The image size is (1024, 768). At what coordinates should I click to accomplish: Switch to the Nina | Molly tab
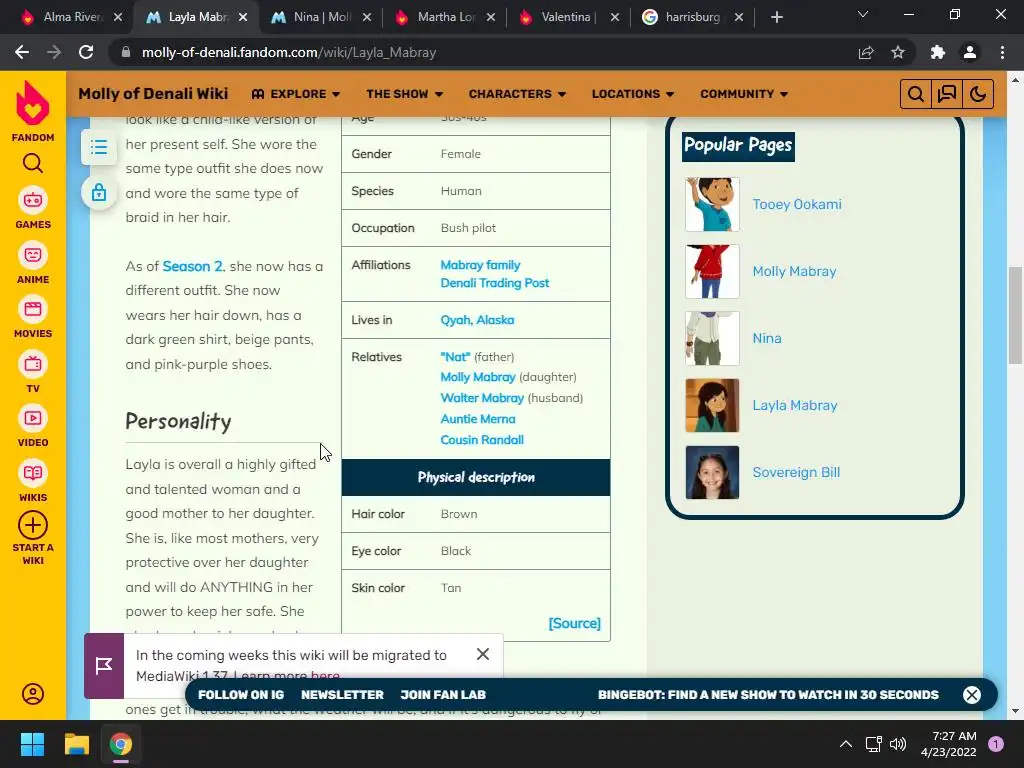(322, 17)
